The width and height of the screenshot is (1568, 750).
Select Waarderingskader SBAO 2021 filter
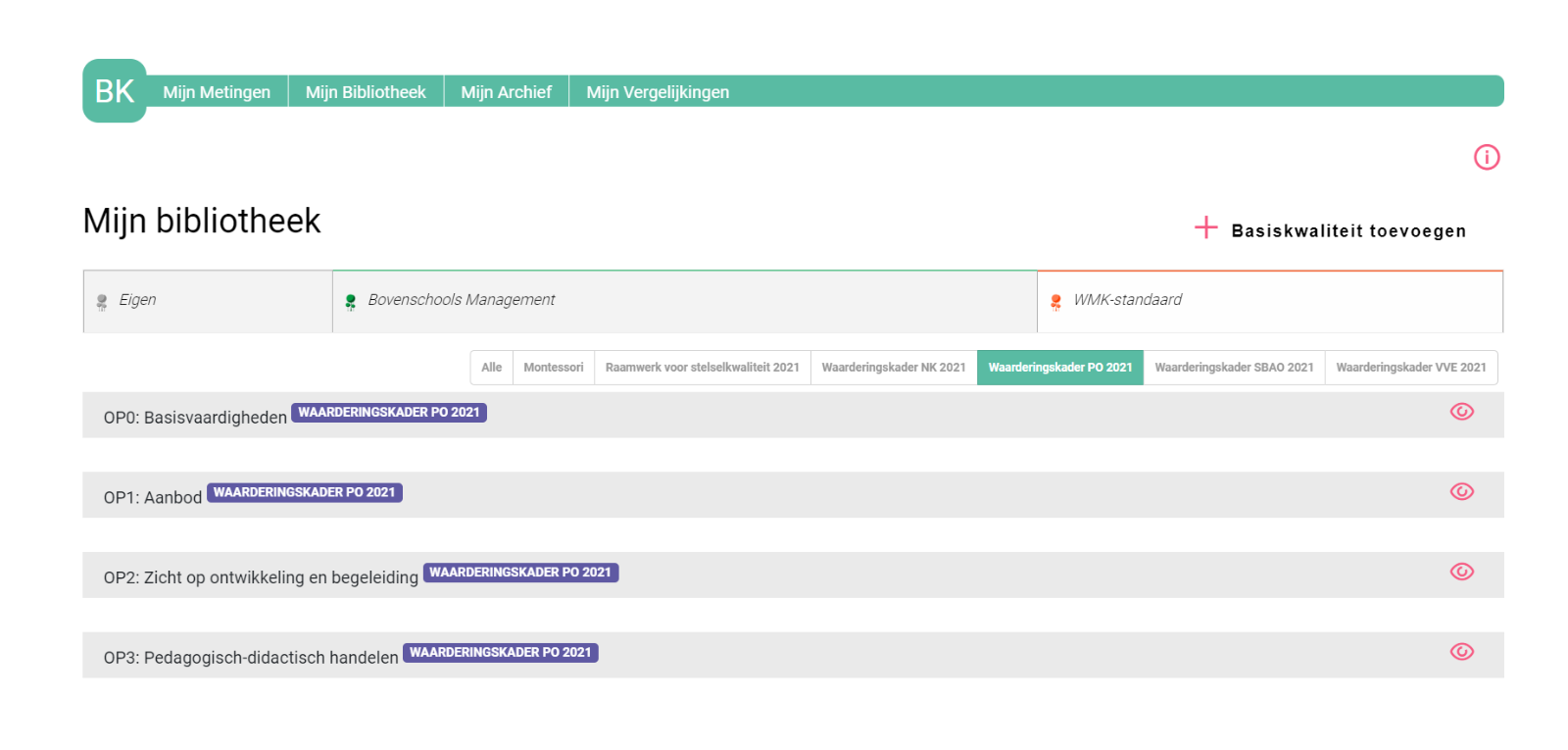[x=1234, y=368]
